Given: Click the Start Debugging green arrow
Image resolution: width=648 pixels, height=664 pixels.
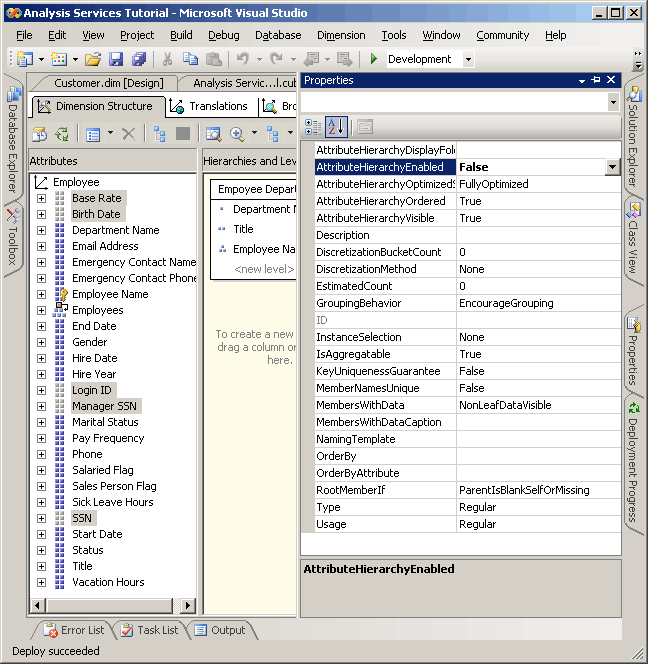Looking at the screenshot, I should tap(374, 59).
